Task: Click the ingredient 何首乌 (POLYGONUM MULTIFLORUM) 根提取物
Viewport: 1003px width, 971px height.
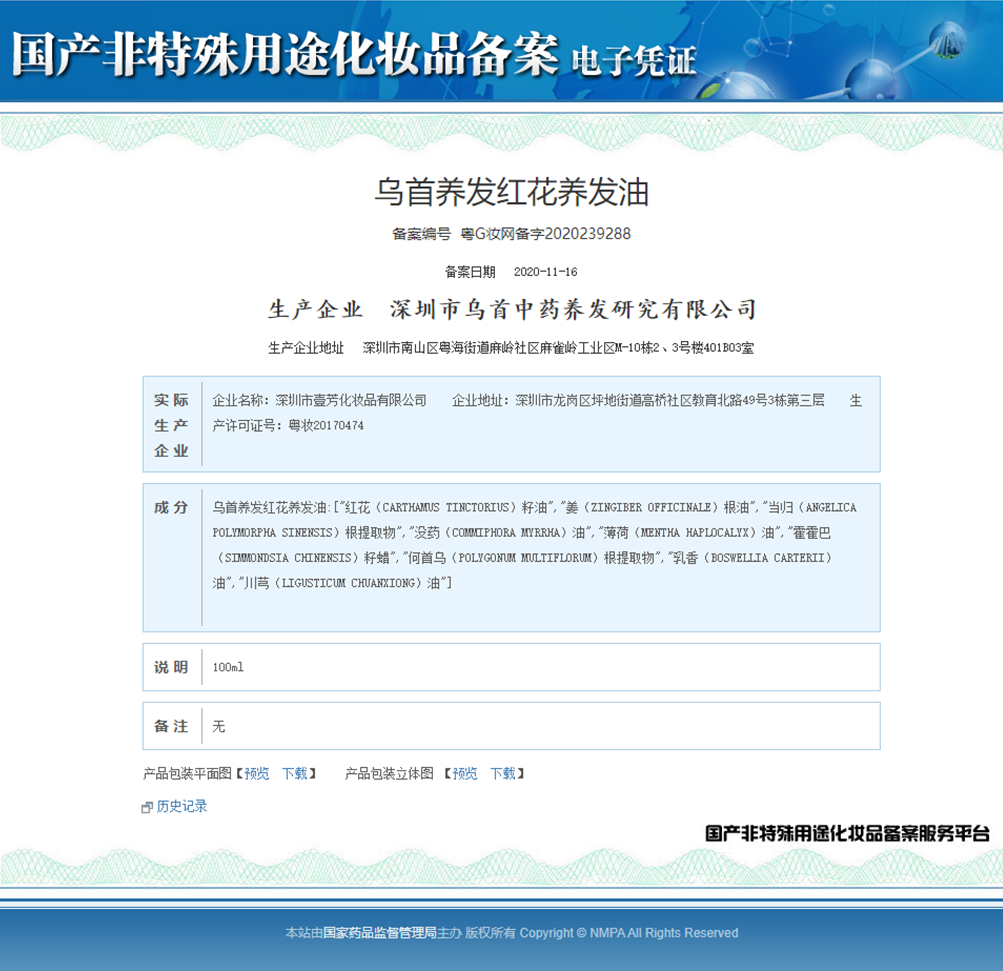Action: (531, 558)
